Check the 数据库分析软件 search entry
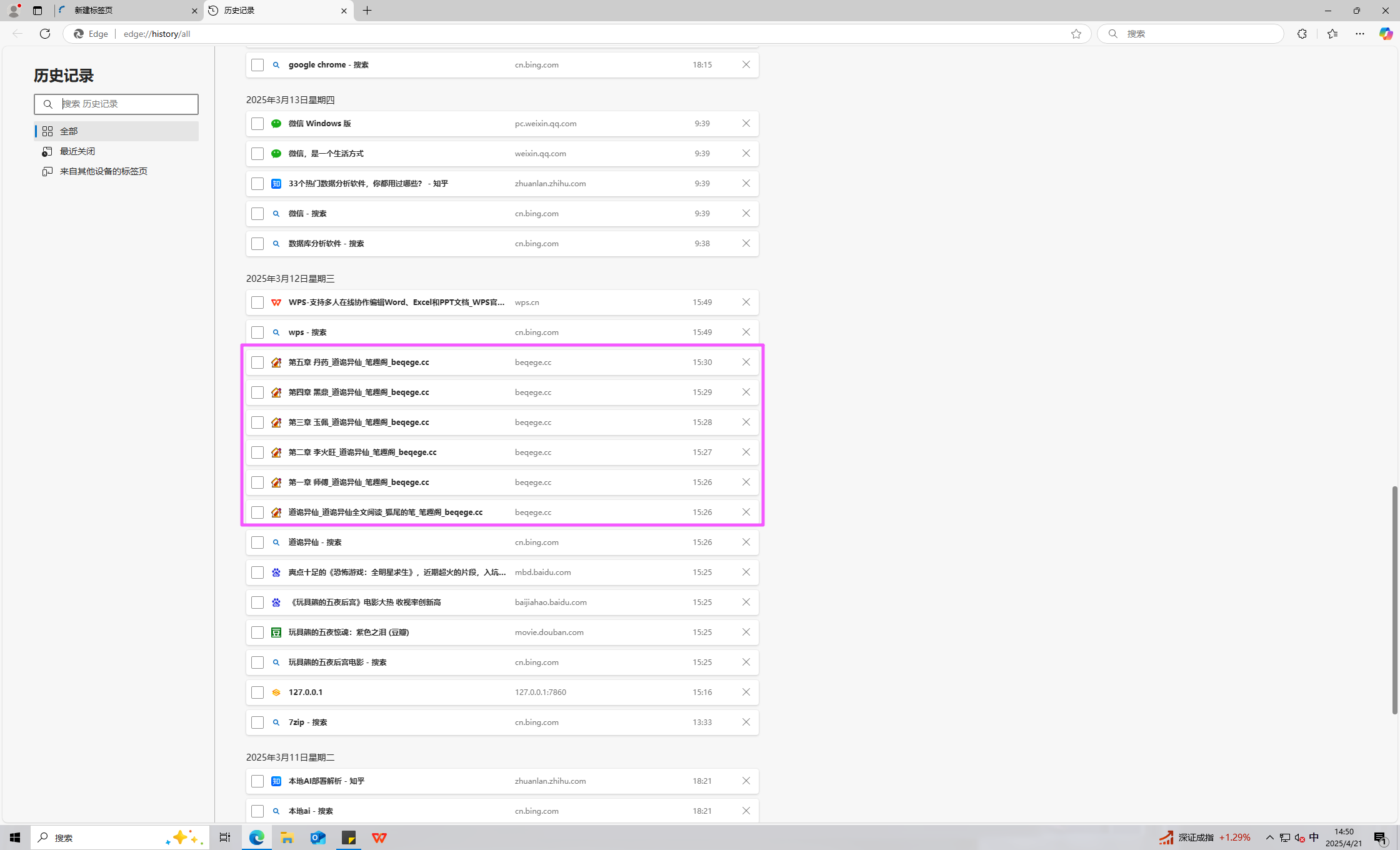The height and width of the screenshot is (850, 1400). 257,244
